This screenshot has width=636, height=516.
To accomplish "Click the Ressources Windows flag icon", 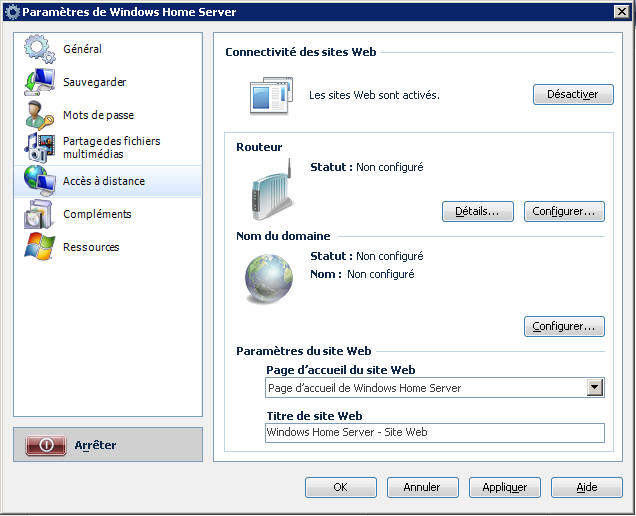I will [x=39, y=246].
